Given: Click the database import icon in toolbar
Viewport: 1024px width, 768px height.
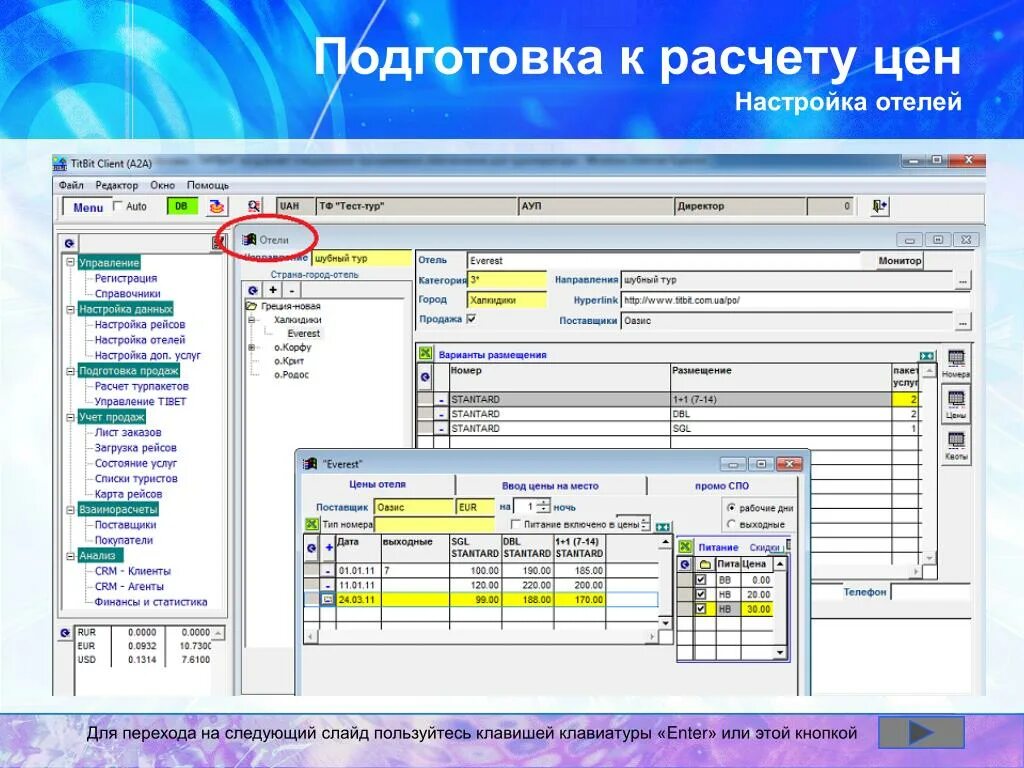Looking at the screenshot, I should (216, 207).
